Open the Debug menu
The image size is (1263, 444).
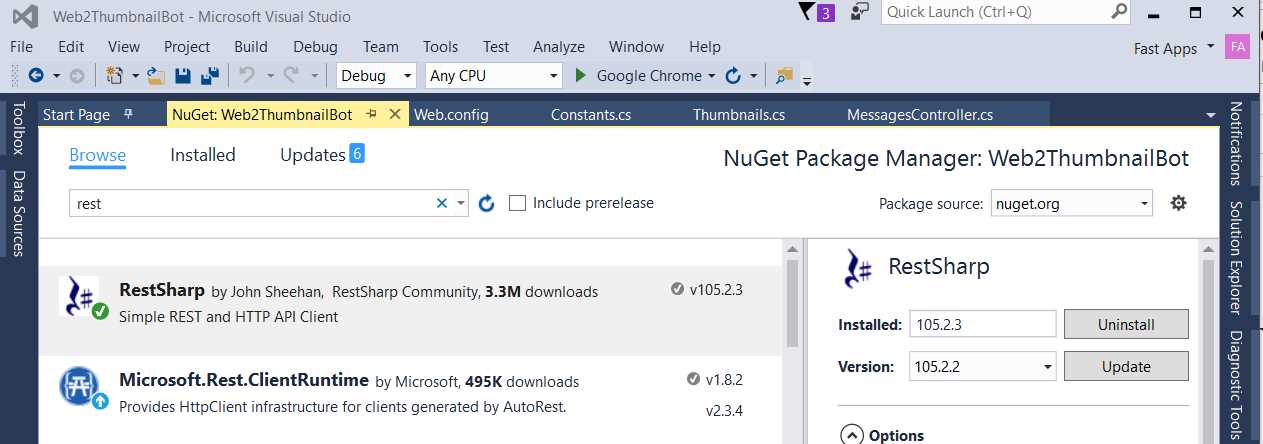click(315, 46)
